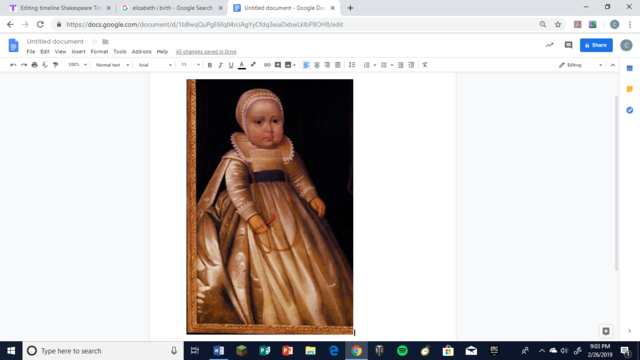
Task: Click All changes saved in Drive link
Action: coord(206,52)
